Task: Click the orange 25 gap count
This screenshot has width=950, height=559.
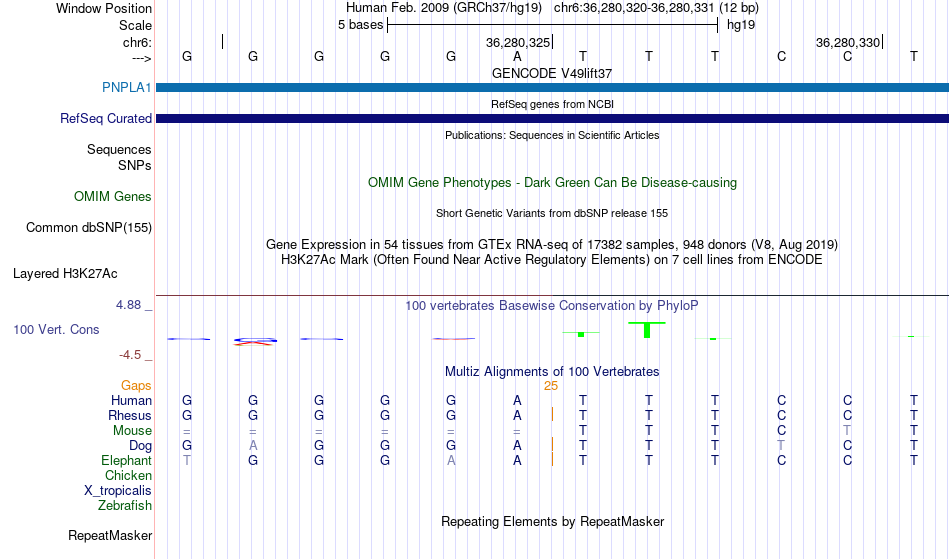Action: tap(551, 386)
